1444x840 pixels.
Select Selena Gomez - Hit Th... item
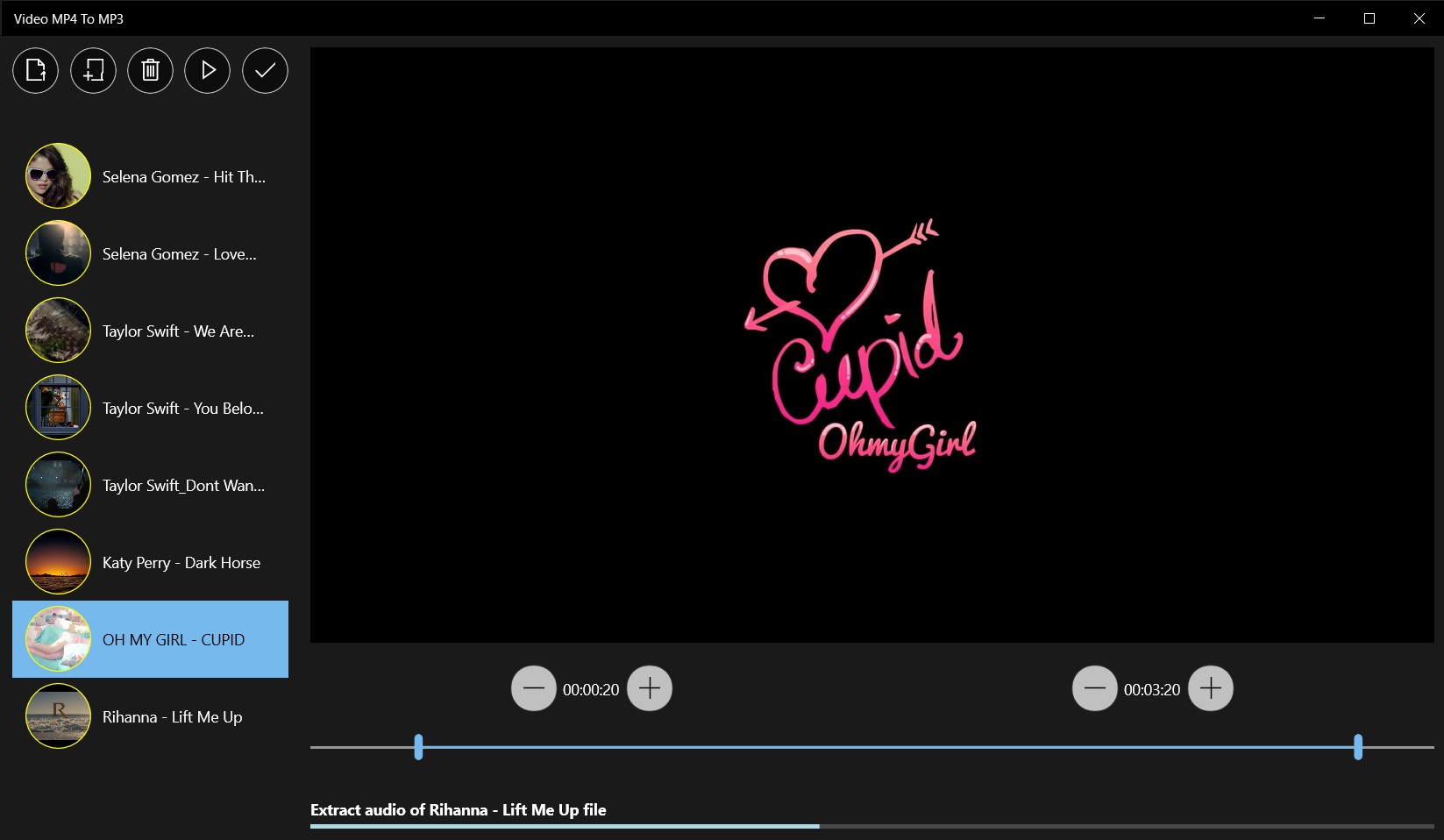[x=150, y=176]
